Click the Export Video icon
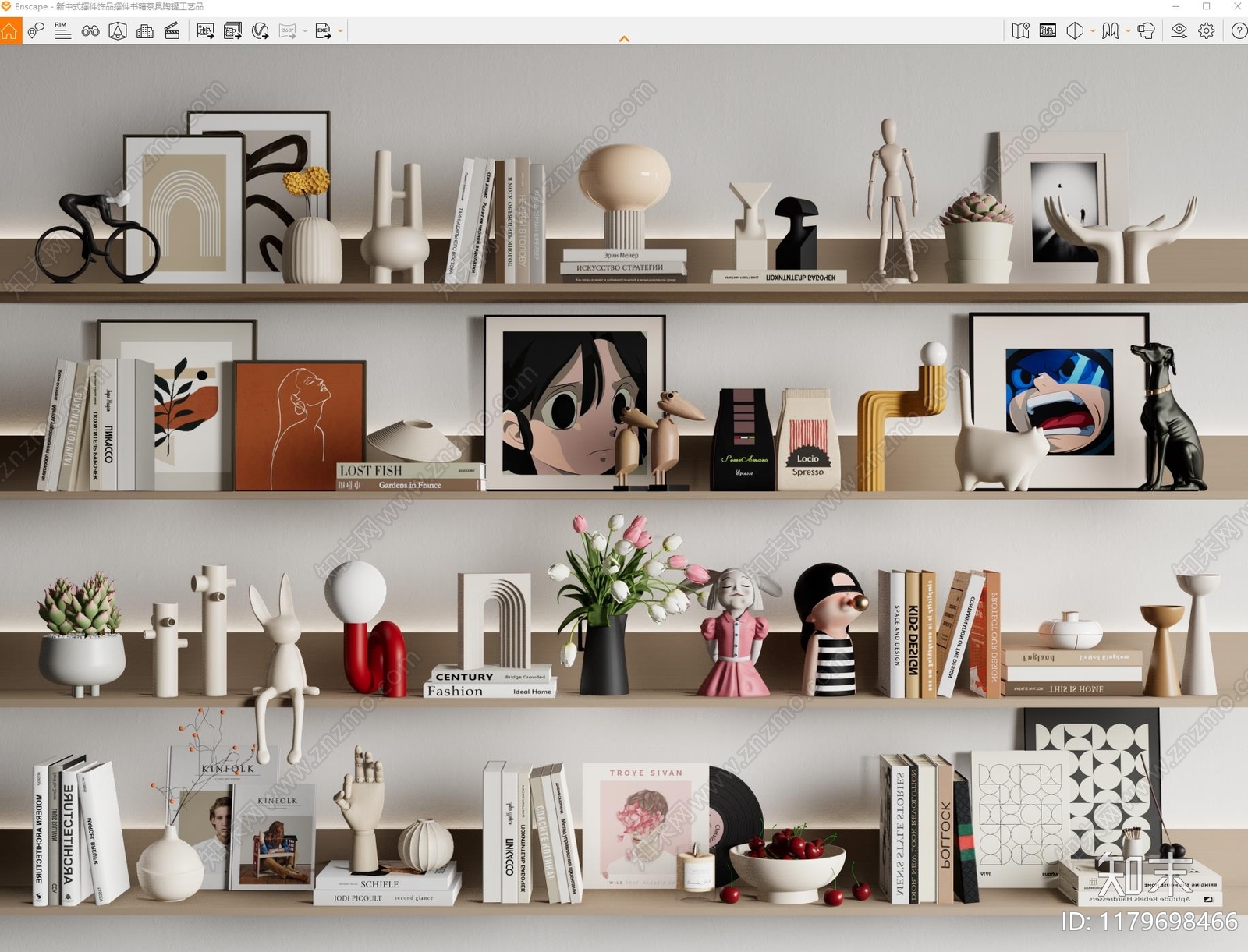Screen dimensions: 1248x952 (x=261, y=31)
